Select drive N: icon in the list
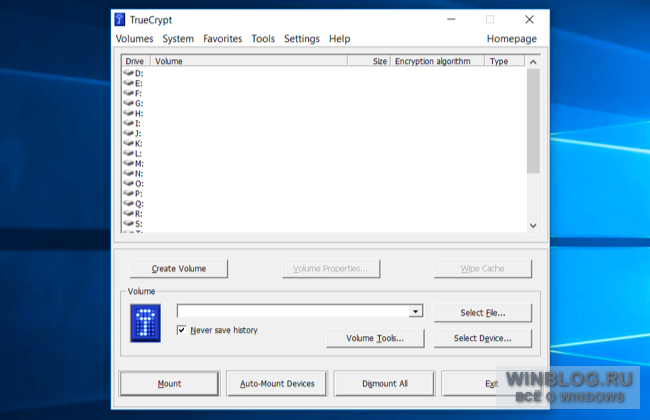 pyautogui.click(x=129, y=173)
